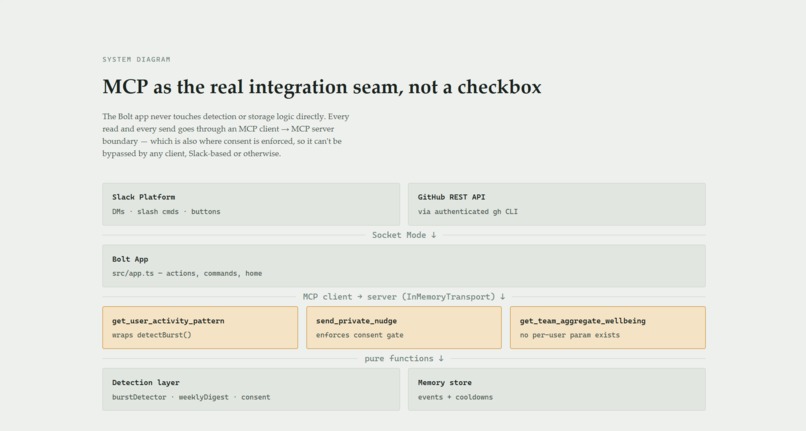Click the GitHub REST API box
Screen dimensions: 806x431
(x=557, y=204)
